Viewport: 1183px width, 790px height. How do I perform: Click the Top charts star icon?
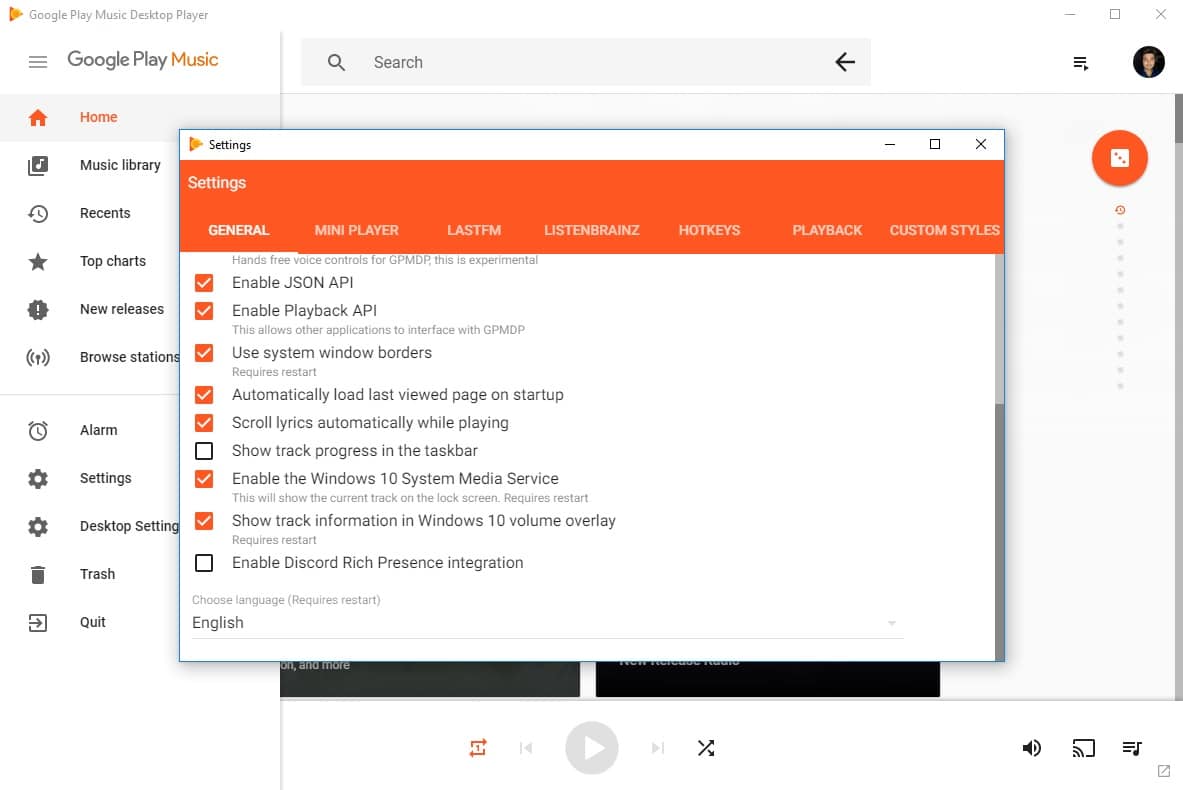[x=38, y=262]
